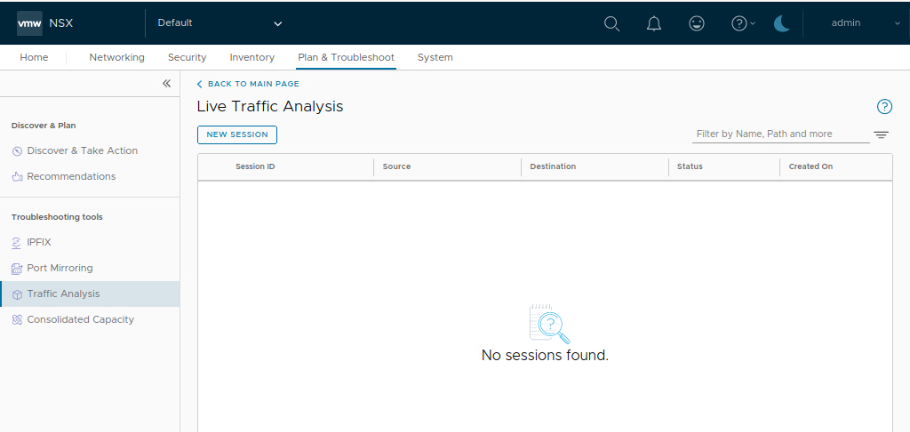Open the notifications bell icon

tap(654, 23)
